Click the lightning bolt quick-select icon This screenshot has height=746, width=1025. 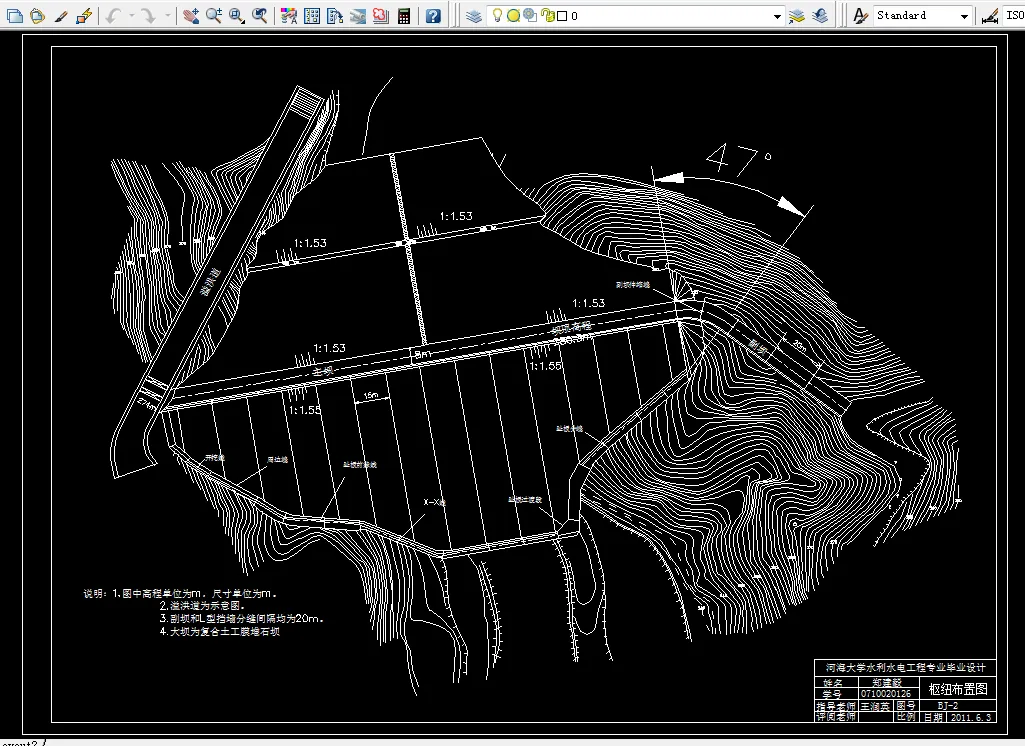pyautogui.click(x=84, y=16)
